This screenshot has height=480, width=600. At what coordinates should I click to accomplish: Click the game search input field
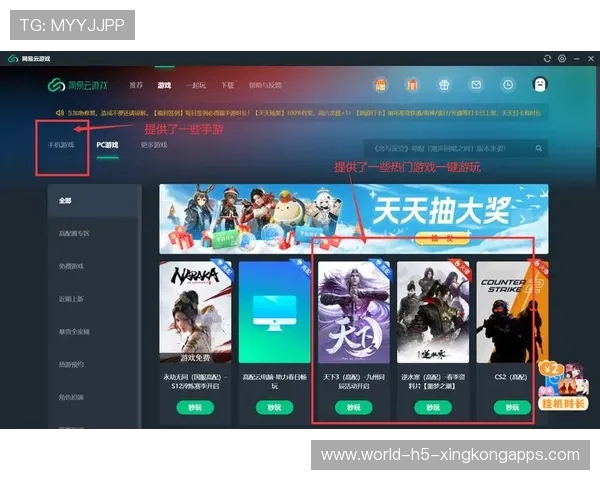pos(455,148)
